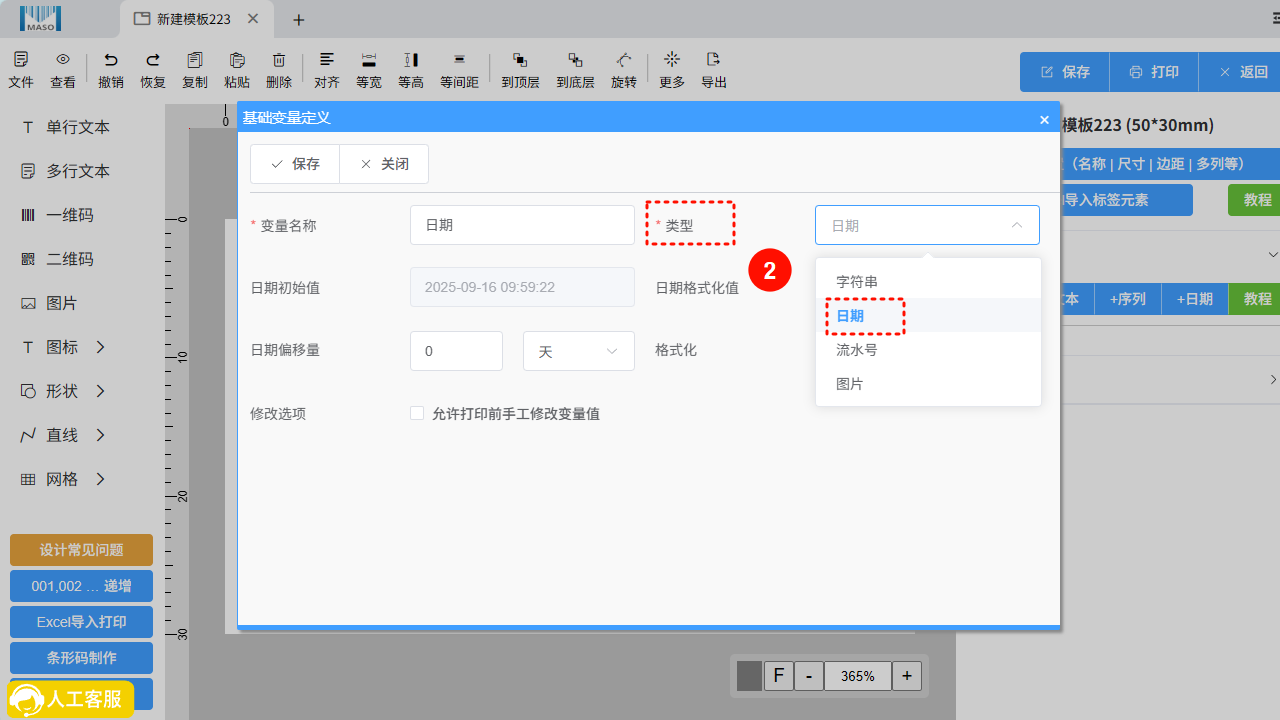Open the Export (导出) tool

pos(713,61)
